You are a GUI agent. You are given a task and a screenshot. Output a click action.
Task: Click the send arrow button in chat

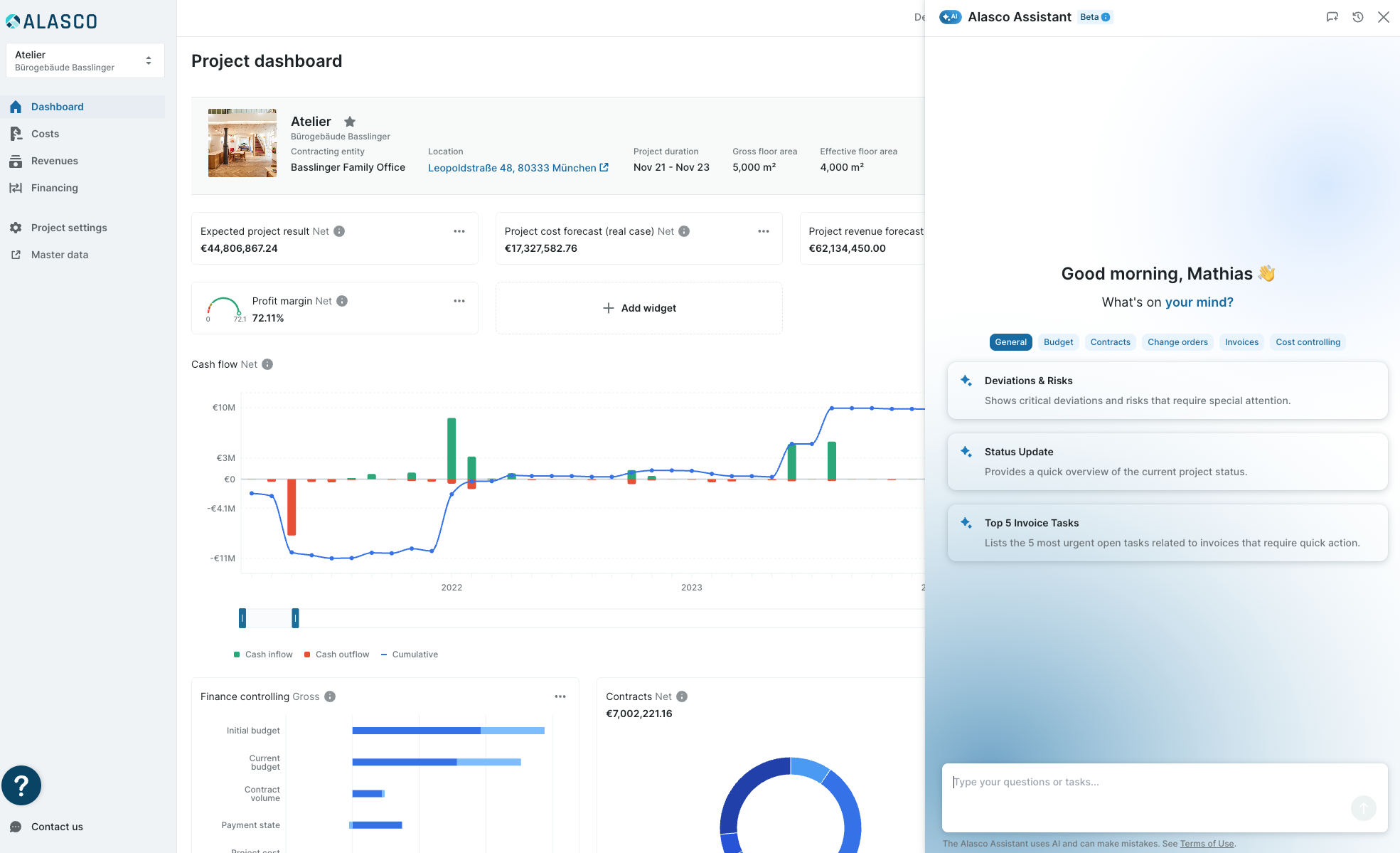1363,808
